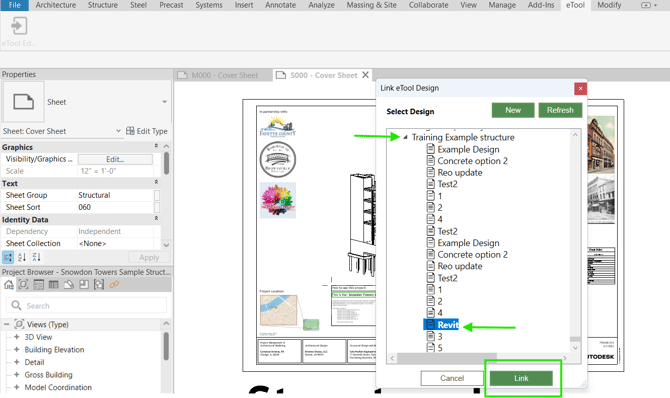Expand the 3D View tree node
This screenshot has height=398, width=670.
(16, 337)
